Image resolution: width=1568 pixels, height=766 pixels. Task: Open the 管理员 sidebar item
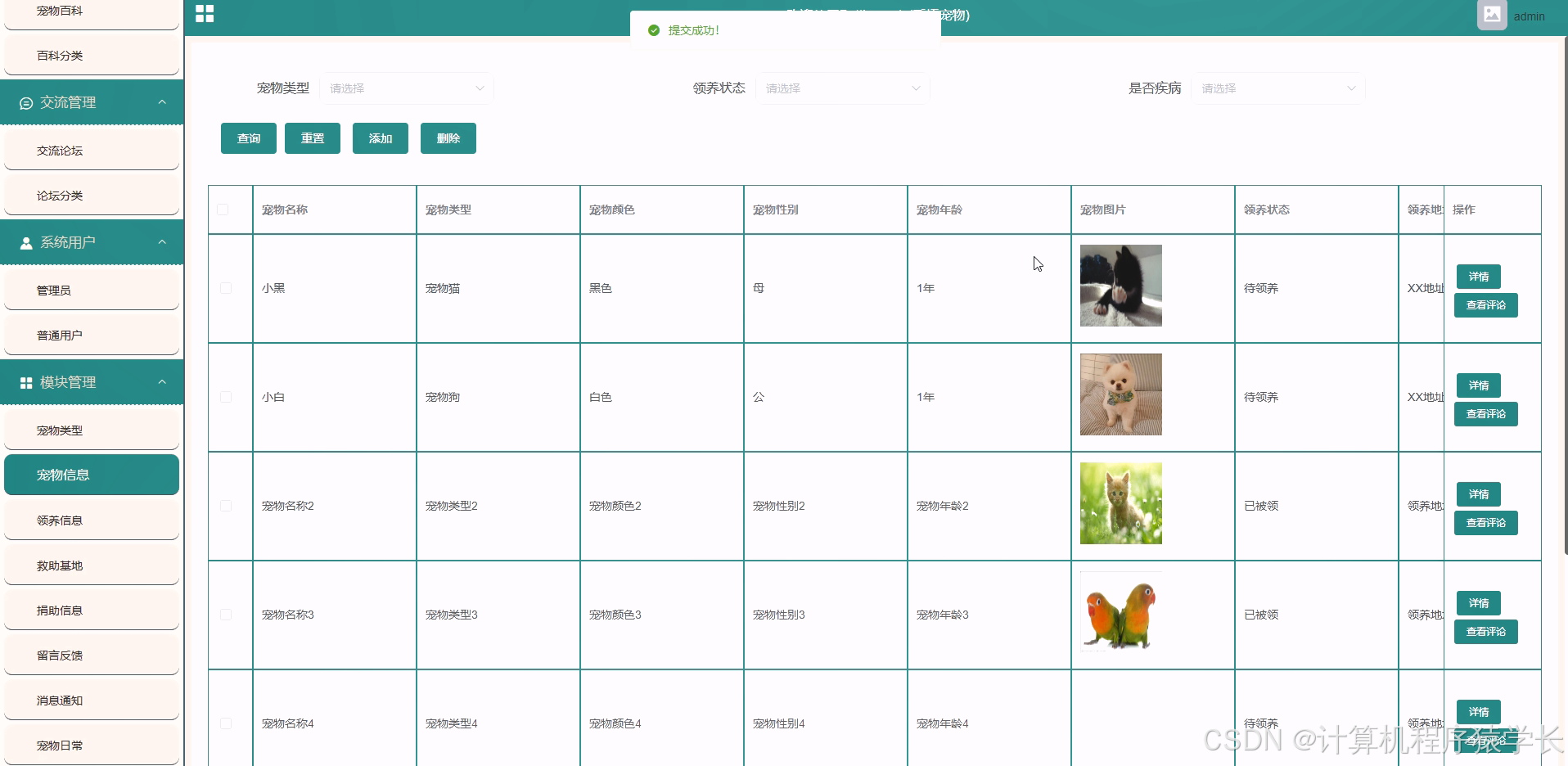(x=92, y=291)
